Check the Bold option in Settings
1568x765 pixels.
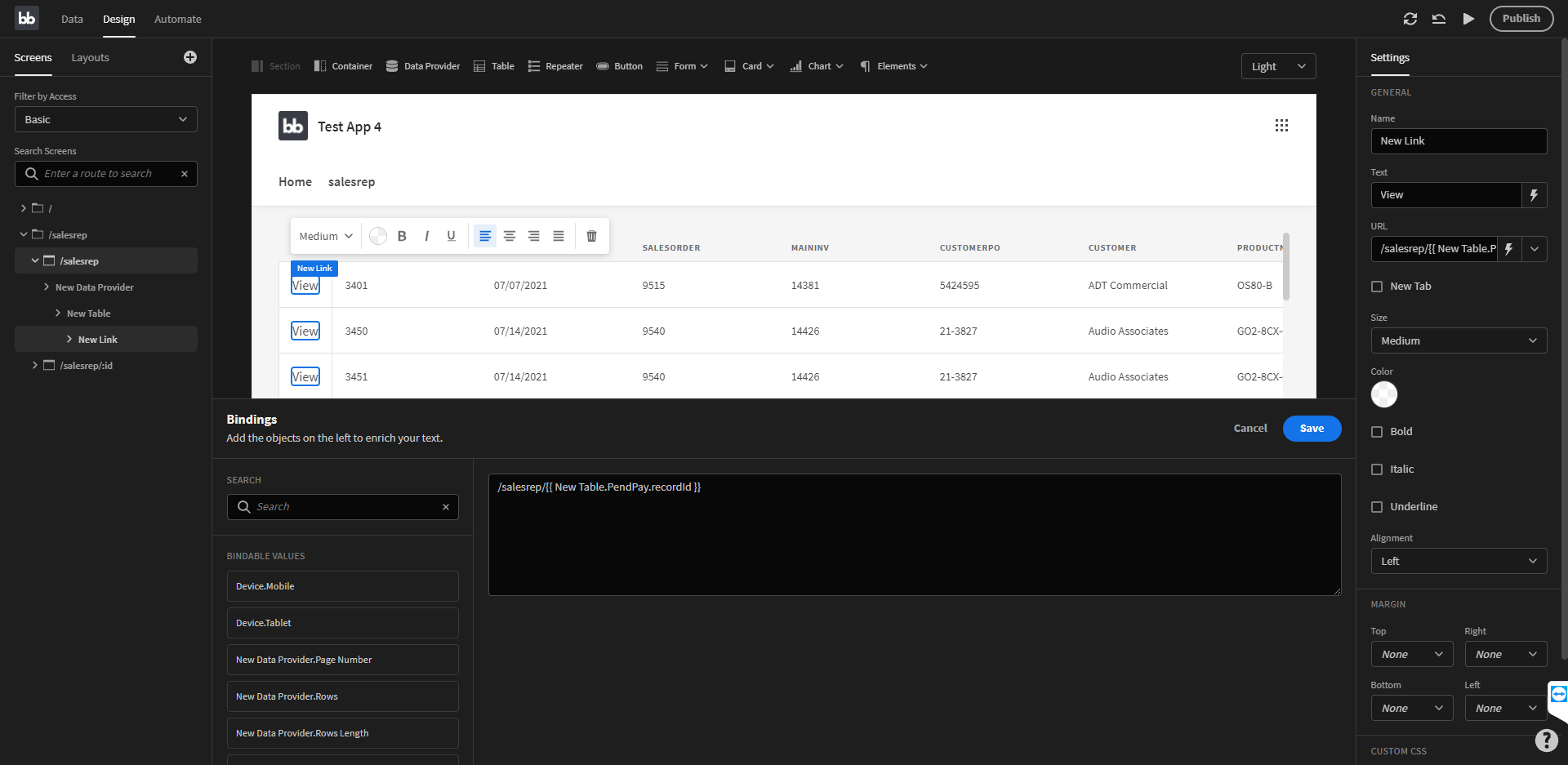point(1377,431)
